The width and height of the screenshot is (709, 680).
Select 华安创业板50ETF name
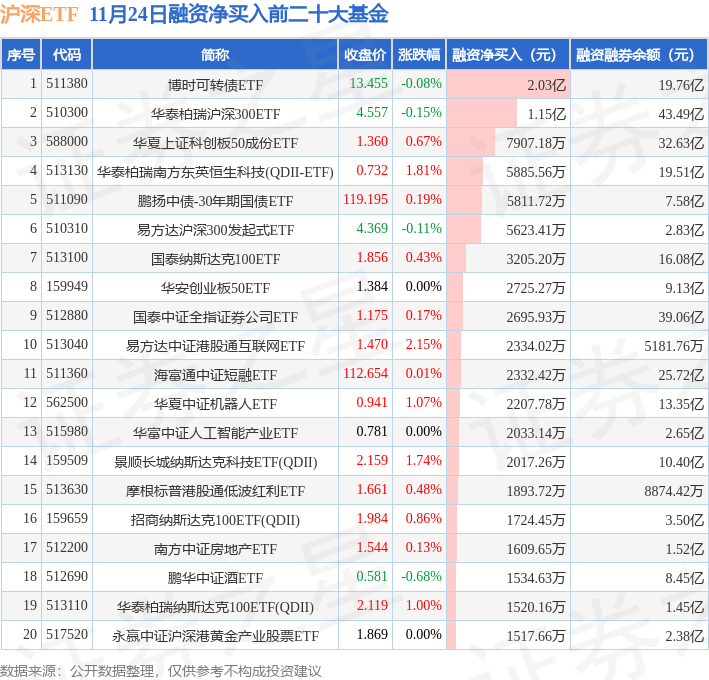(215, 288)
